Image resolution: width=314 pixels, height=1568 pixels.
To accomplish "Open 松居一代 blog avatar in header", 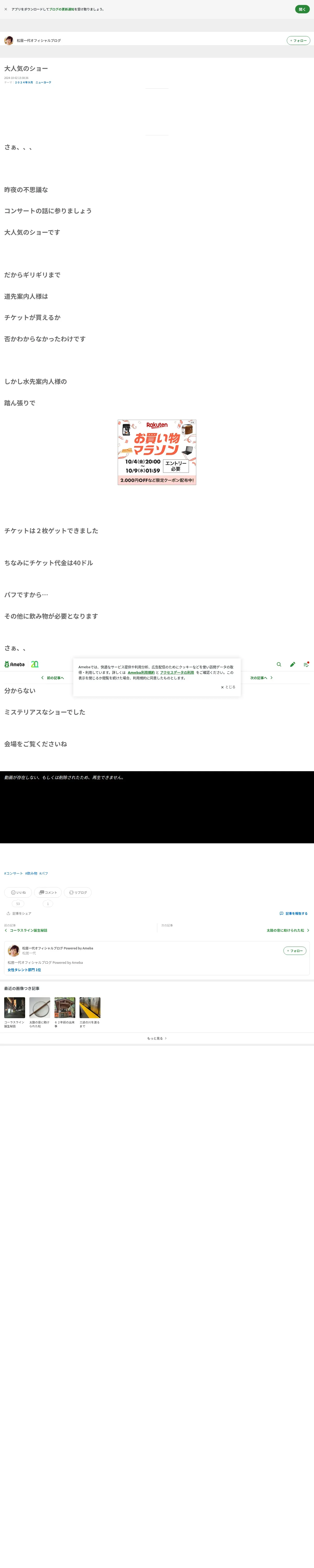I will (x=9, y=41).
